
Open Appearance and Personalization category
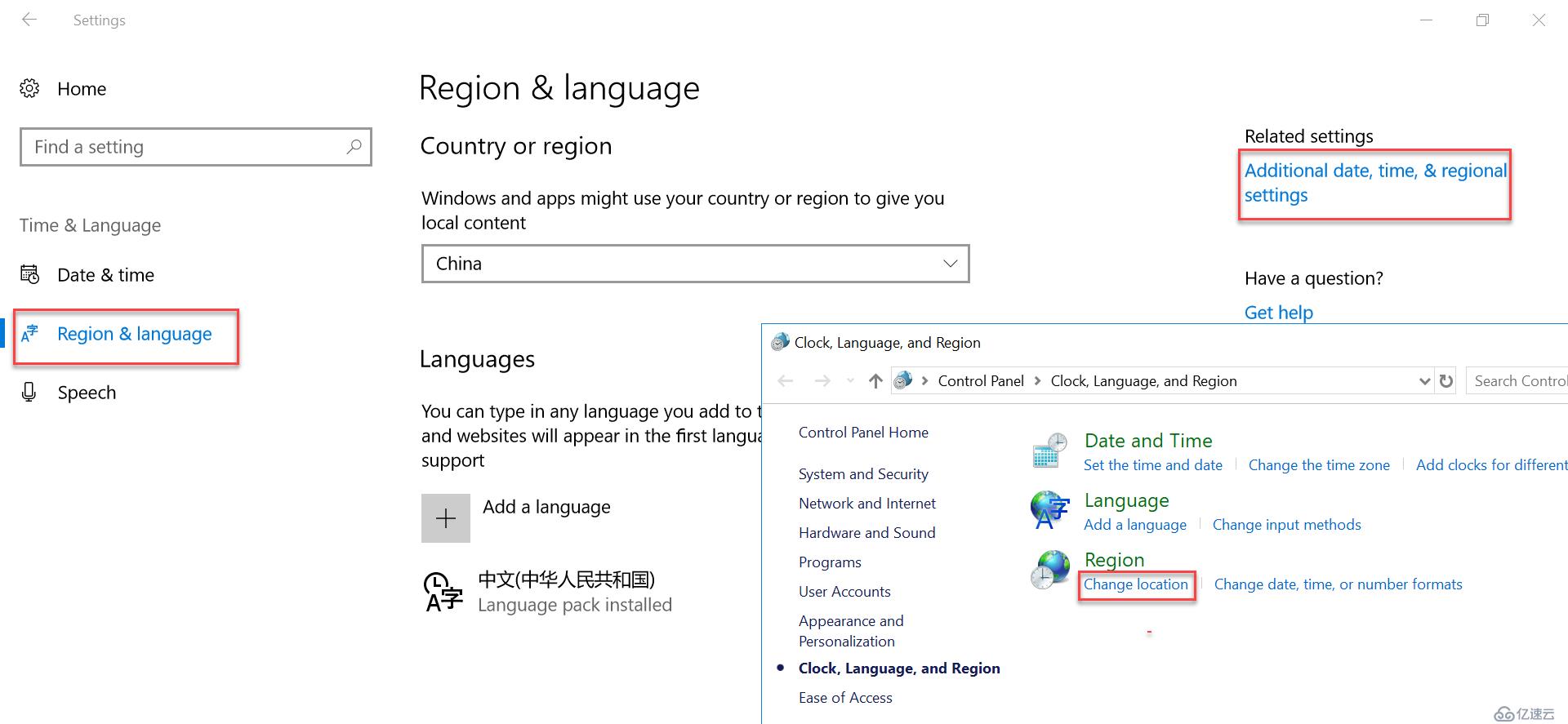pos(851,631)
